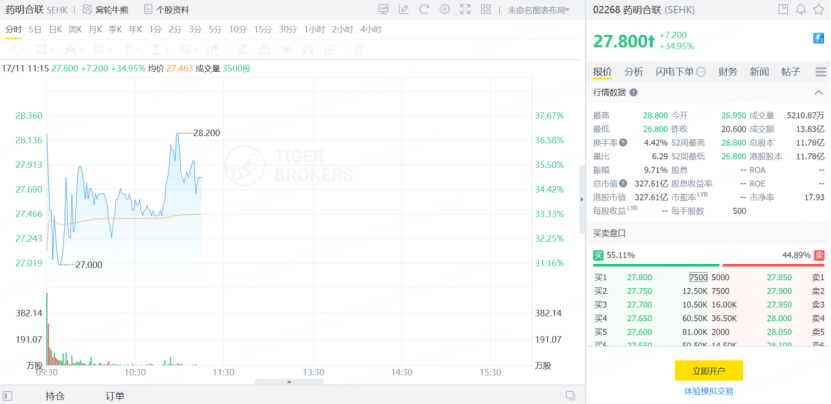Click the copy icon at bottom right
The image size is (831, 404).
[x=570, y=396]
